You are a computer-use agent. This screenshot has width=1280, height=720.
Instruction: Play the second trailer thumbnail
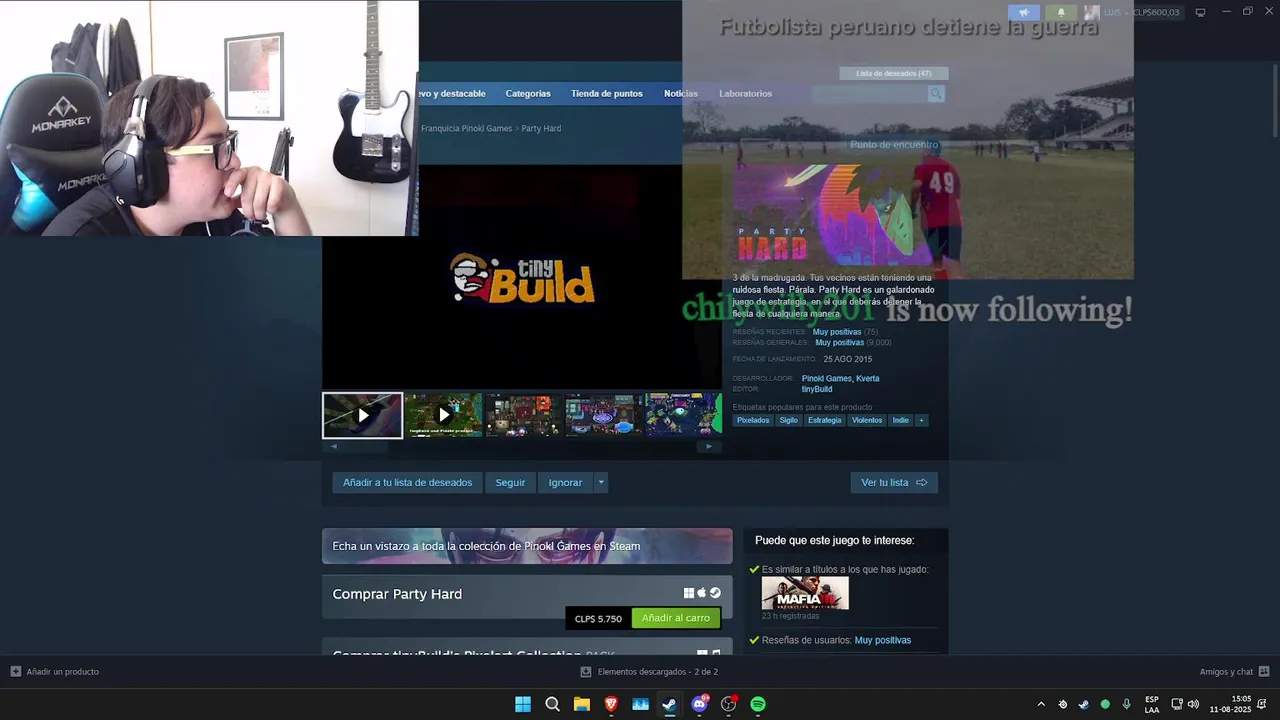point(443,415)
